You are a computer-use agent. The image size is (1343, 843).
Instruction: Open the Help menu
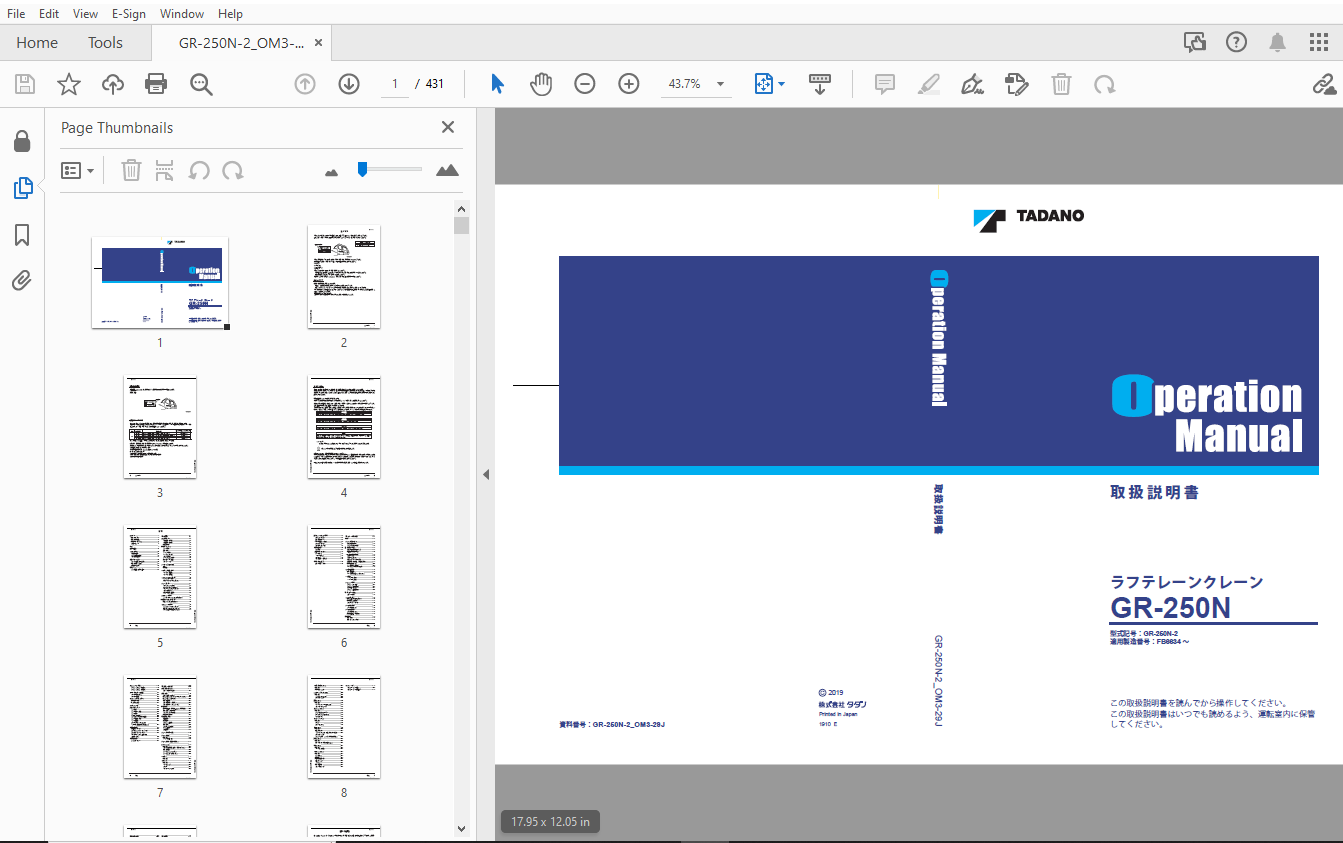pyautogui.click(x=230, y=14)
